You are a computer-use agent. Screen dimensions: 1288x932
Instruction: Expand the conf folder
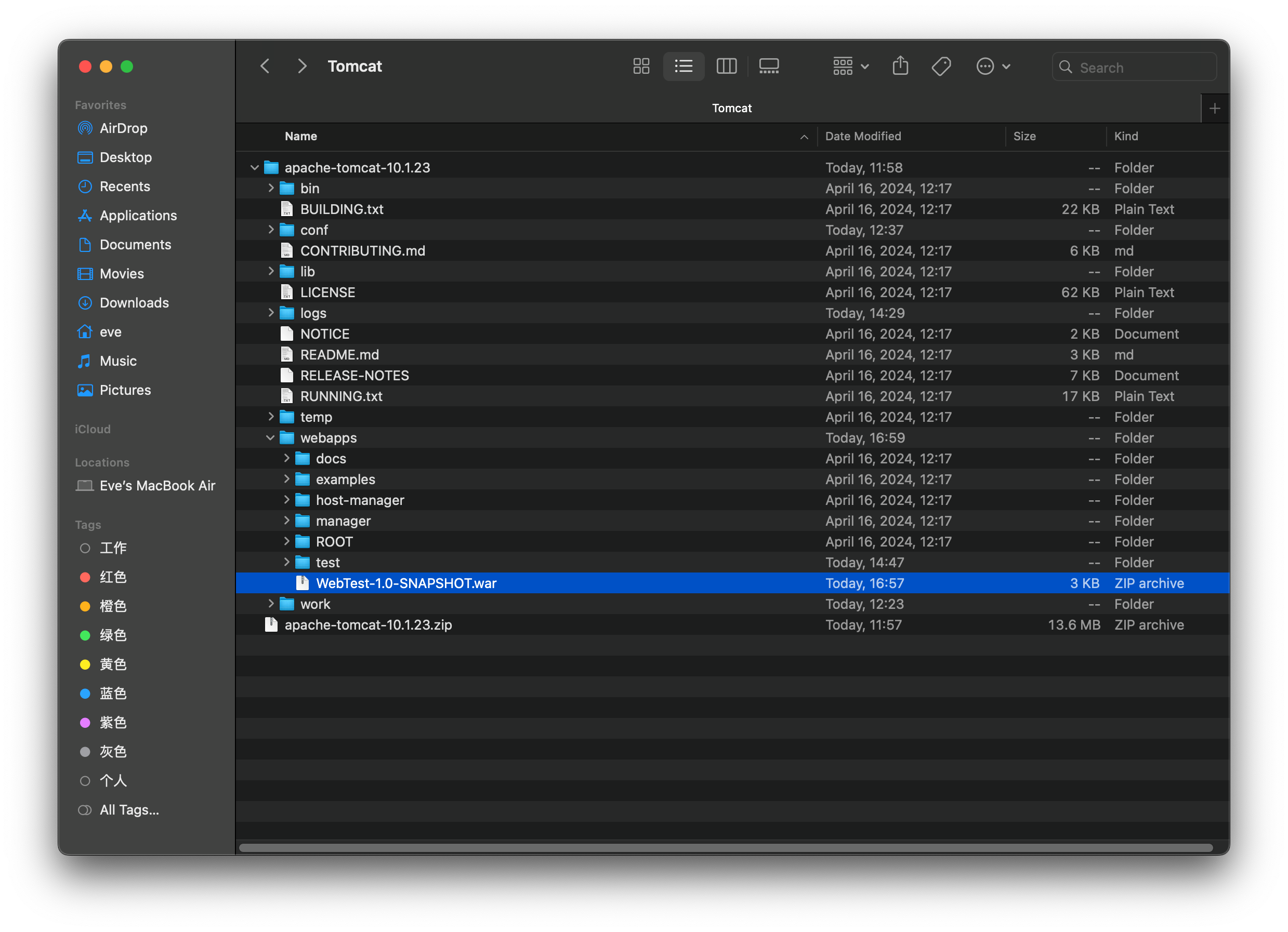[x=271, y=229]
